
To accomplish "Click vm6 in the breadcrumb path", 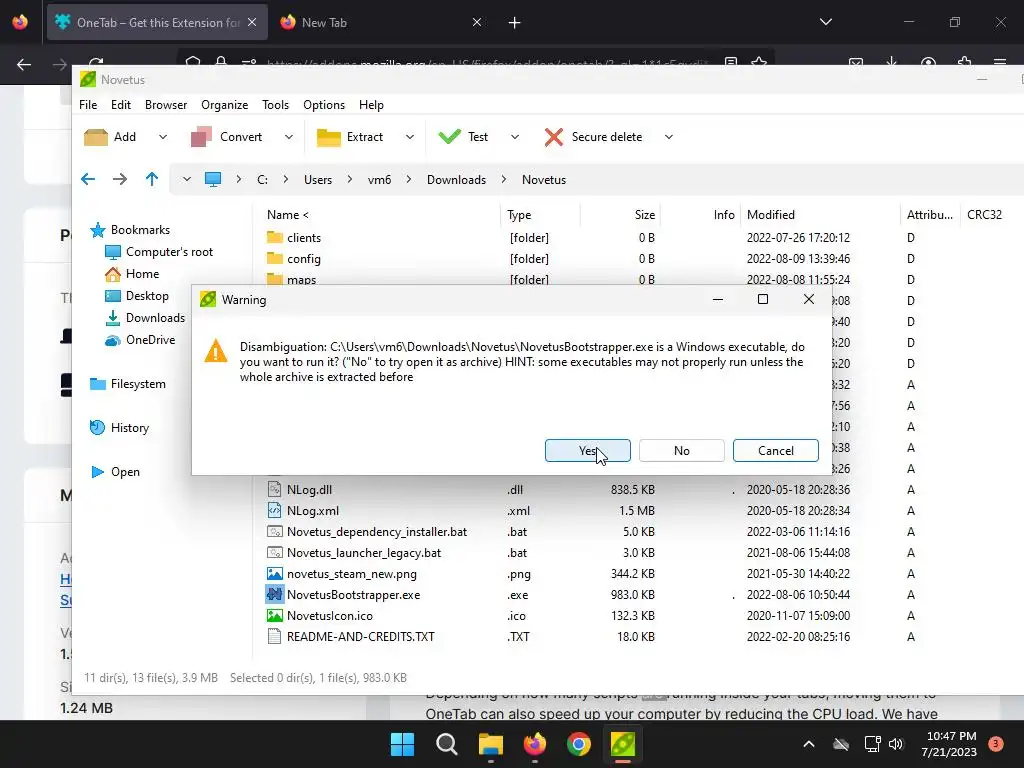I will coord(379,180).
